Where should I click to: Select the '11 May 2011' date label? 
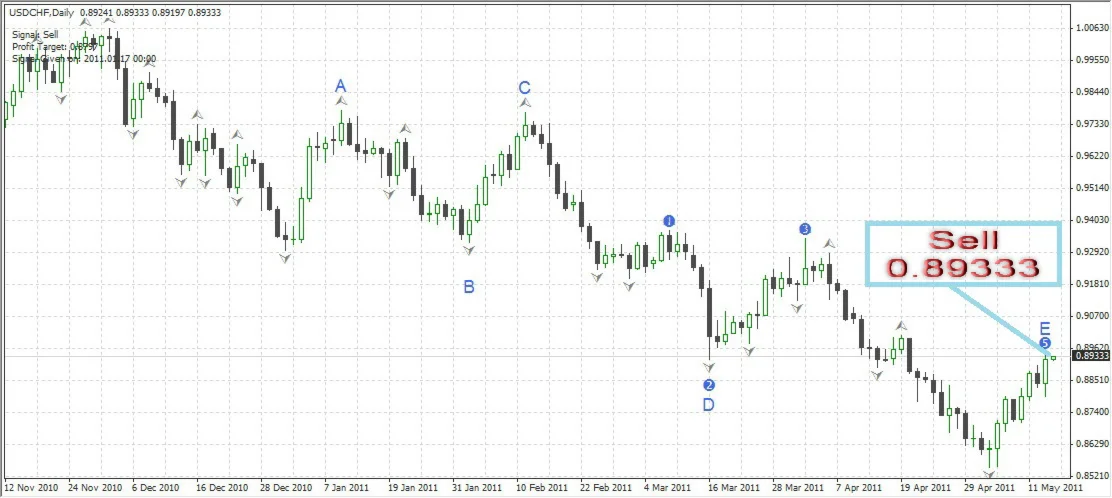coord(1056,488)
